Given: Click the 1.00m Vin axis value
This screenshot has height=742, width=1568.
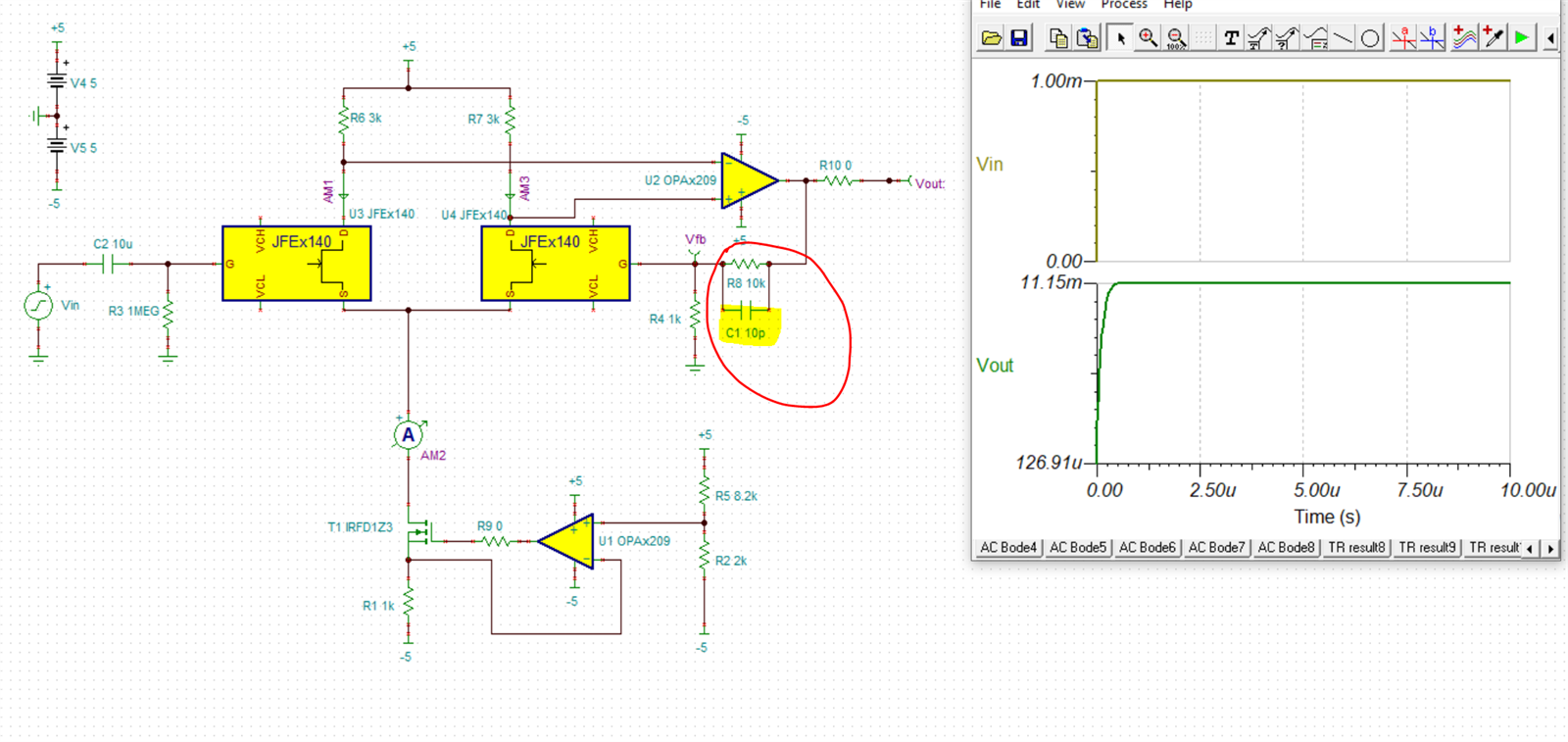Looking at the screenshot, I should tap(1055, 81).
